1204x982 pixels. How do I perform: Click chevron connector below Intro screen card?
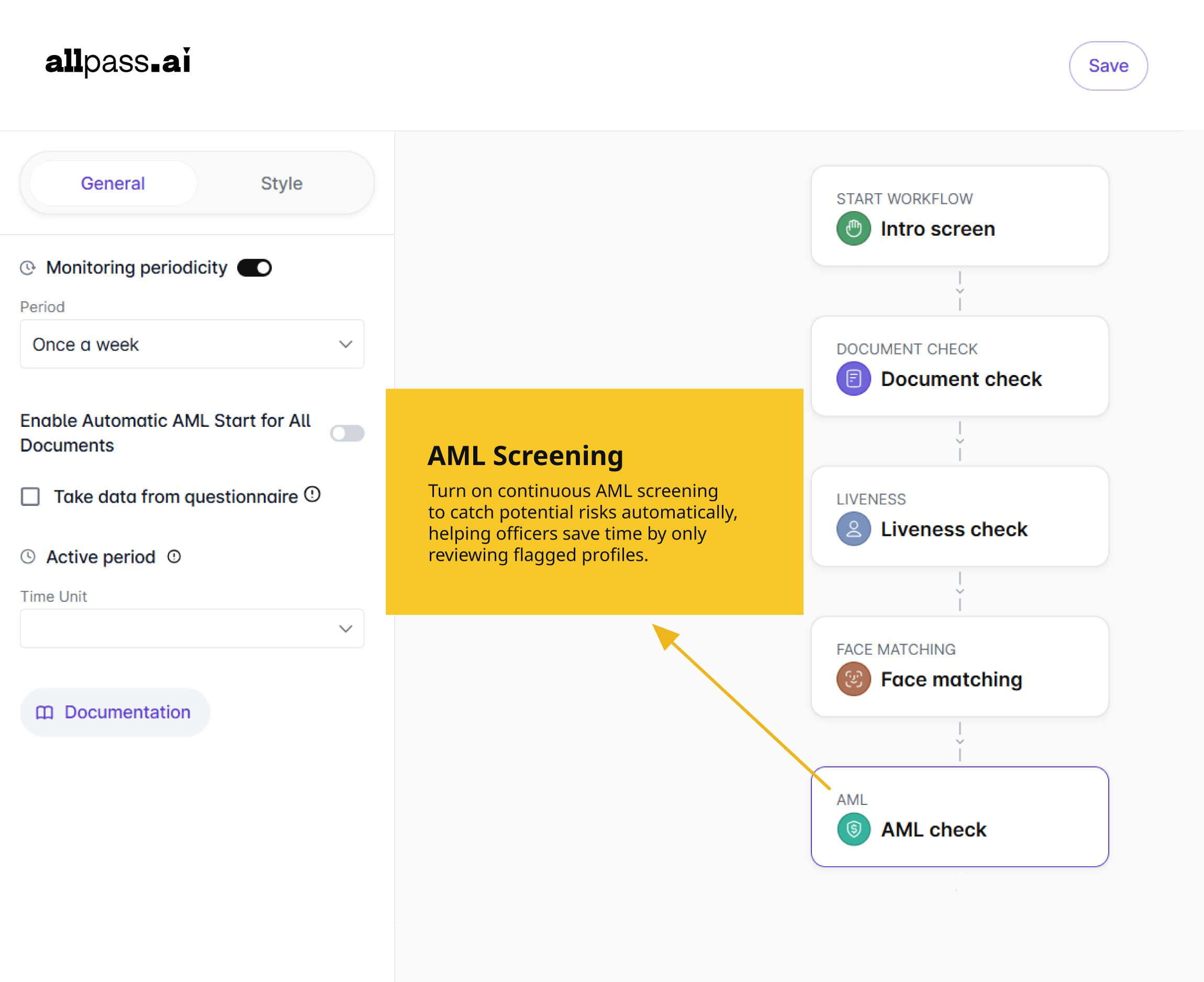959,291
